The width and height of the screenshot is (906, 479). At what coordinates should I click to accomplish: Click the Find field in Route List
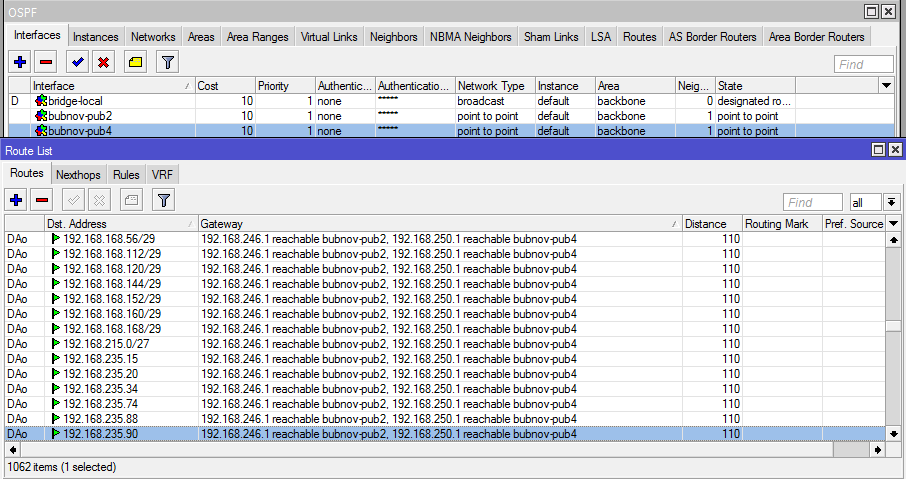tap(812, 202)
